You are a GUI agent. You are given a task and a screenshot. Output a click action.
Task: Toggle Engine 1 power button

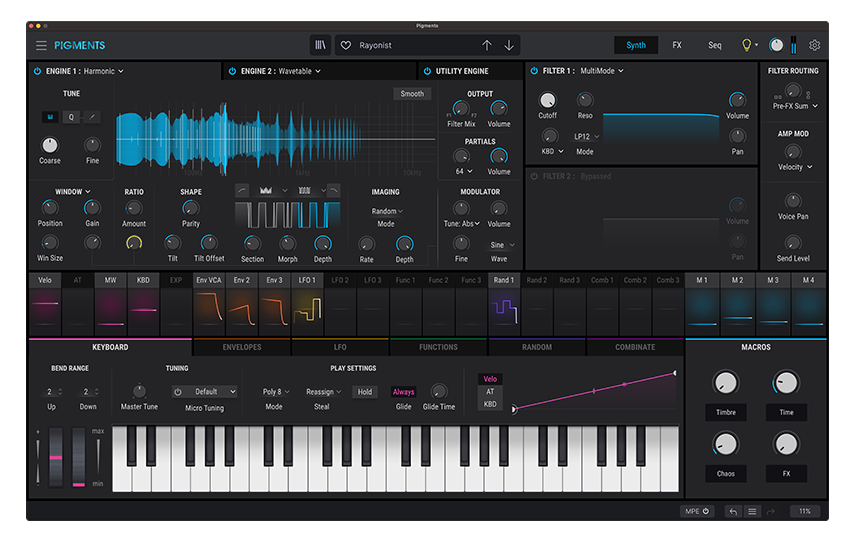pyautogui.click(x=37, y=71)
